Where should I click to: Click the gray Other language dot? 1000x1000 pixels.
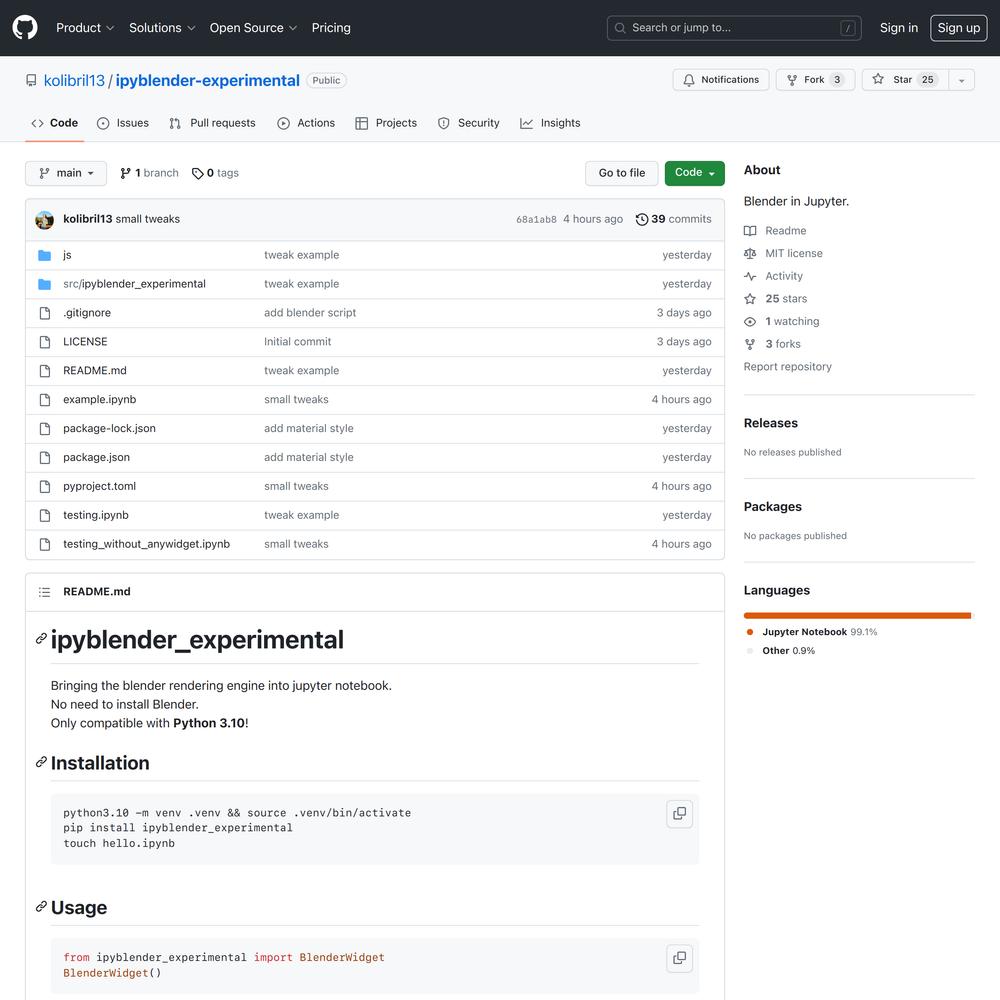point(750,651)
